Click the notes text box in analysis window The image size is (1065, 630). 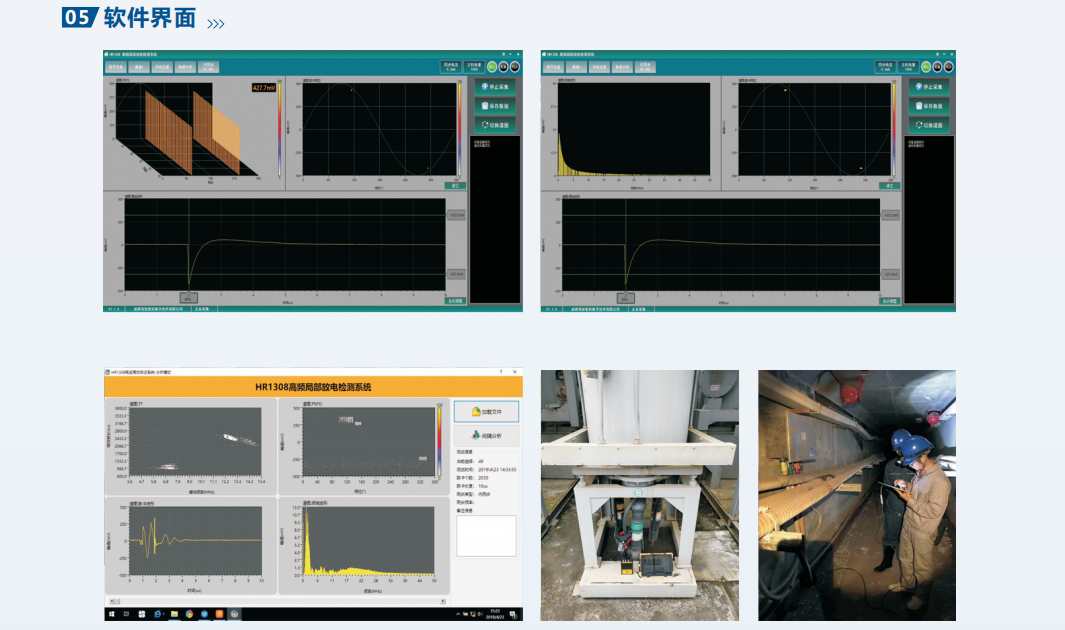(486, 536)
